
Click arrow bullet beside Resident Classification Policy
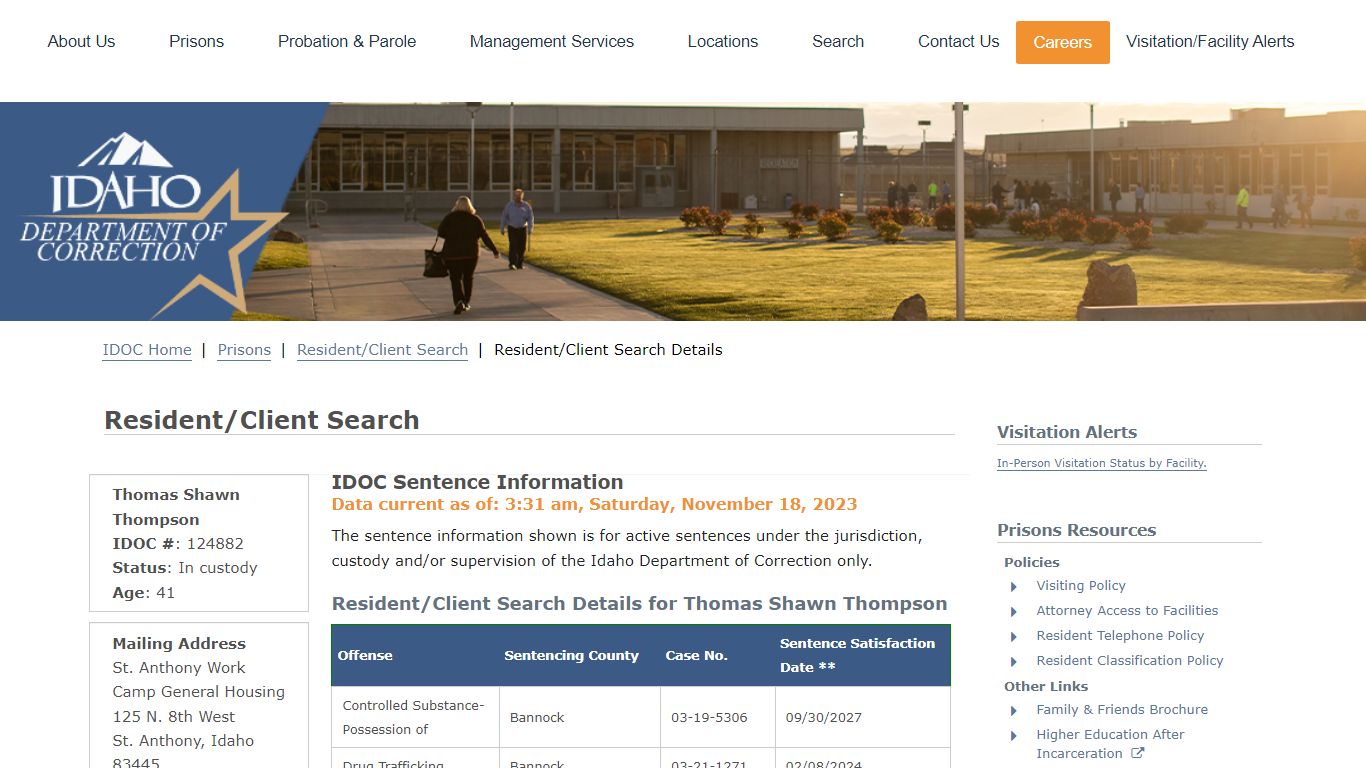click(x=1014, y=662)
